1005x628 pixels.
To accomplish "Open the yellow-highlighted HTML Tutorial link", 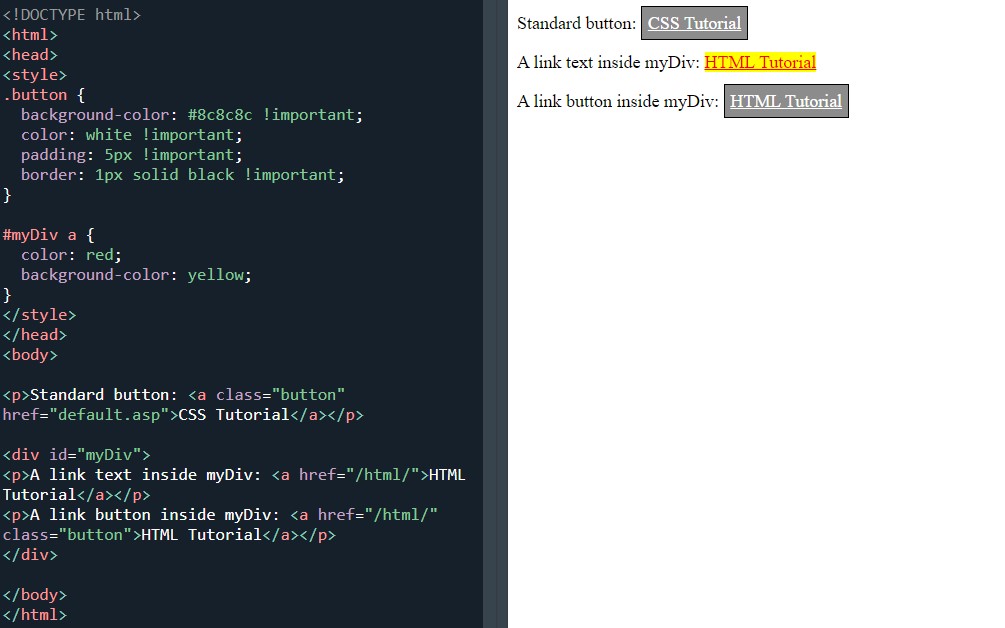I will click(x=760, y=62).
